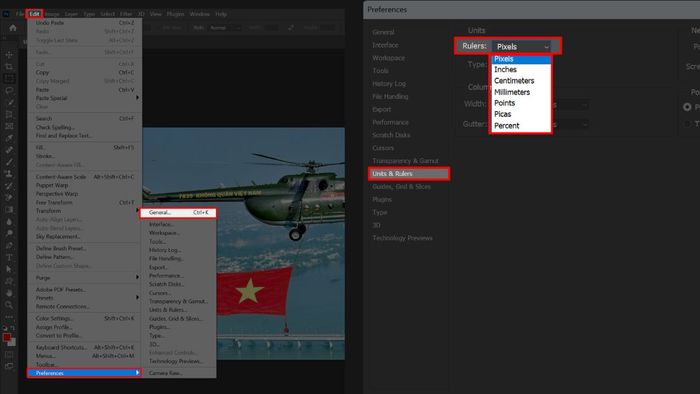
Task: Select the Blur tool droplet icon
Action: click(x=9, y=222)
